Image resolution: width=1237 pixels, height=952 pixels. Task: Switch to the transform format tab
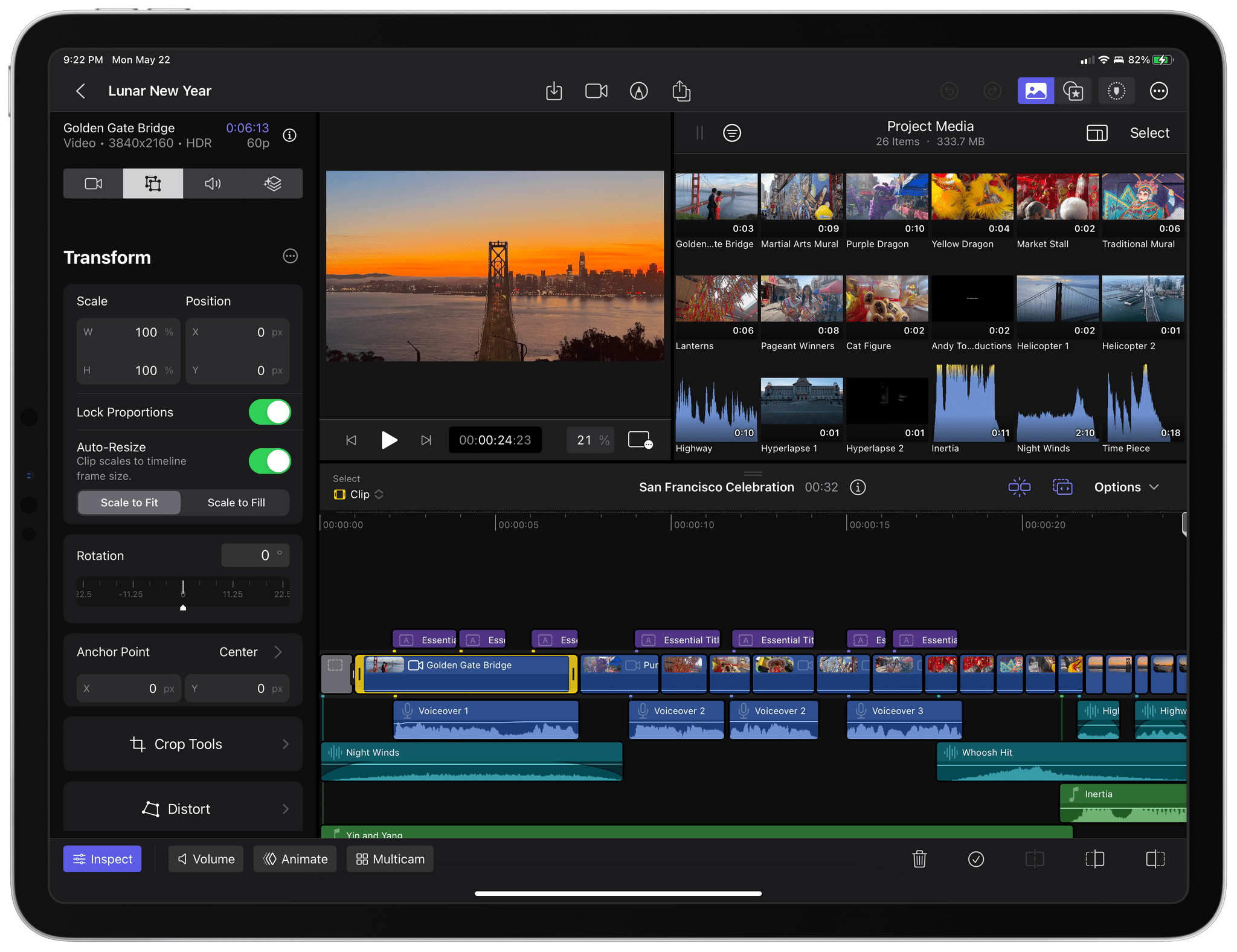[x=153, y=184]
